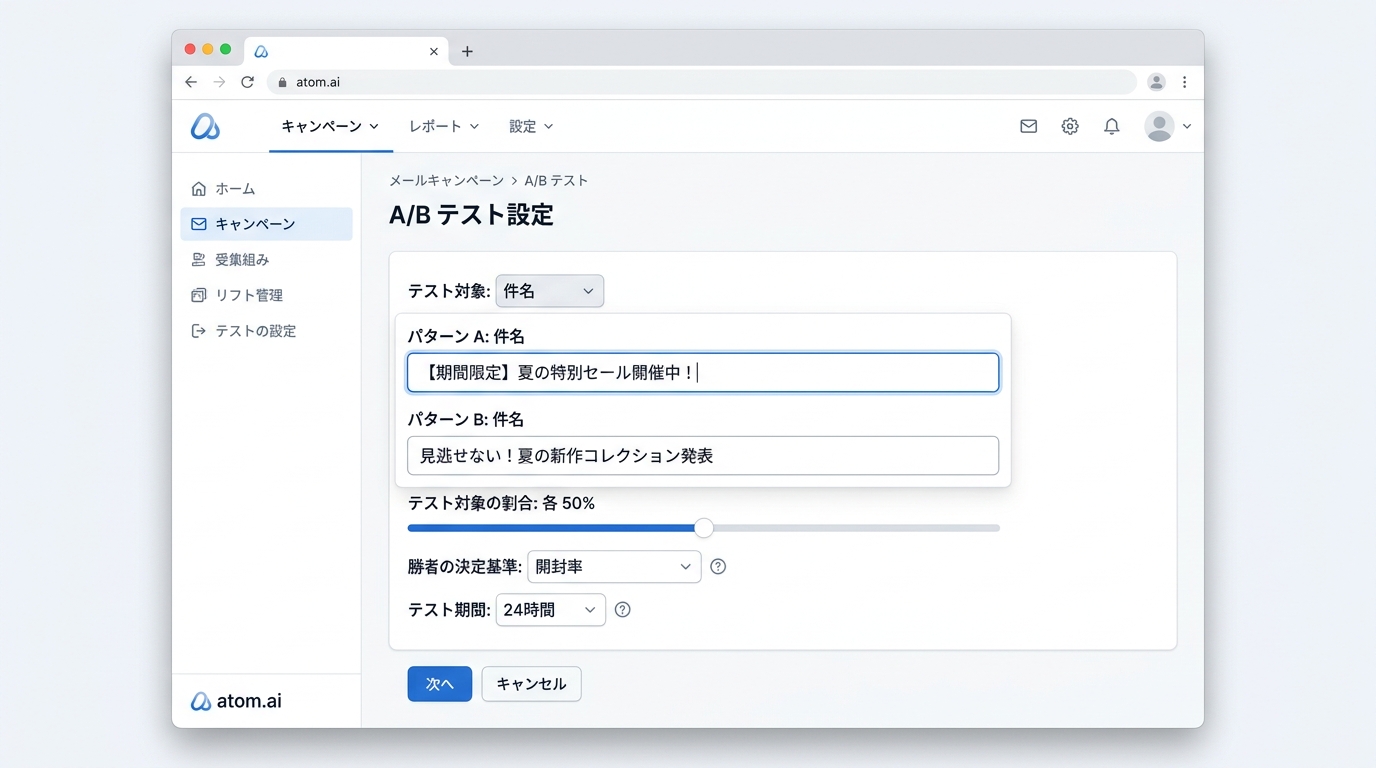
Task: Click the 次へ button
Action: tap(439, 684)
